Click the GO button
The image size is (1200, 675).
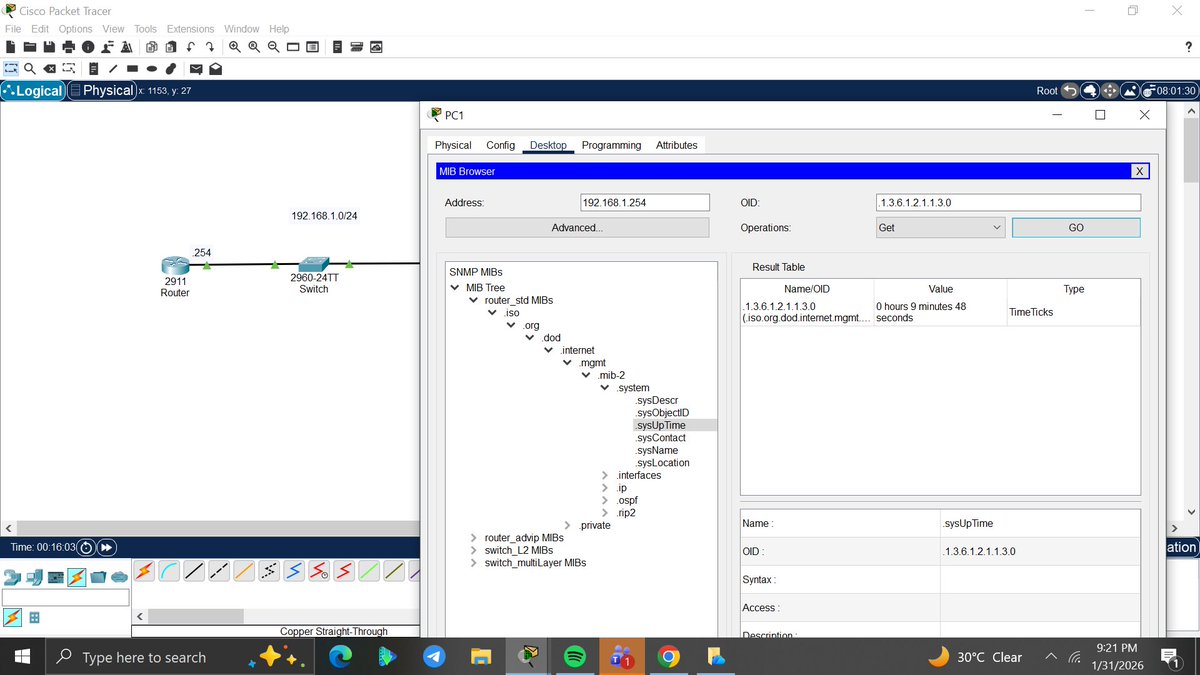tap(1076, 228)
